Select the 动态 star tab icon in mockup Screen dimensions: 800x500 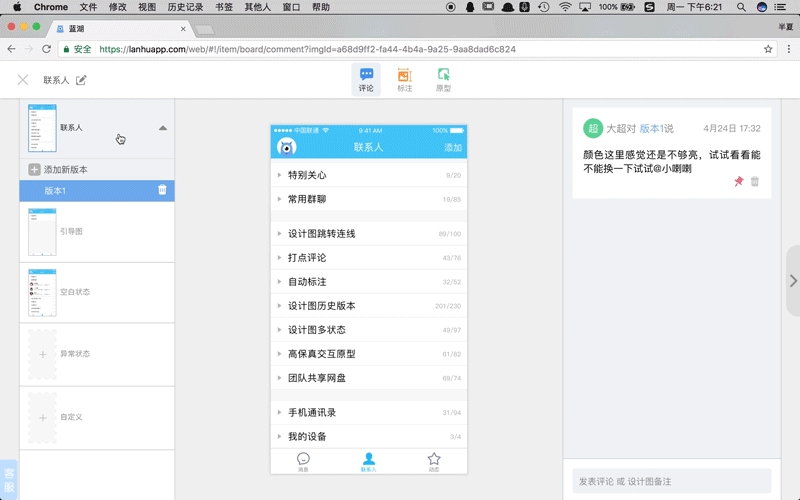[x=434, y=461]
